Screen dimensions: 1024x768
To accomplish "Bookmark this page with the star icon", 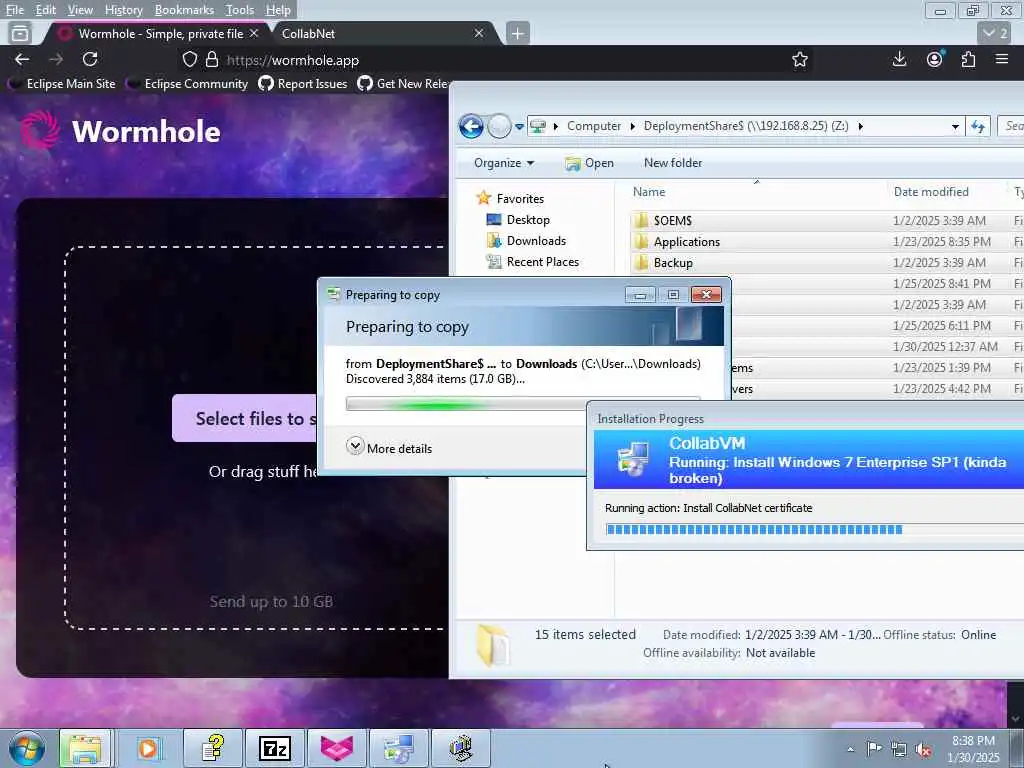I will pyautogui.click(x=799, y=59).
